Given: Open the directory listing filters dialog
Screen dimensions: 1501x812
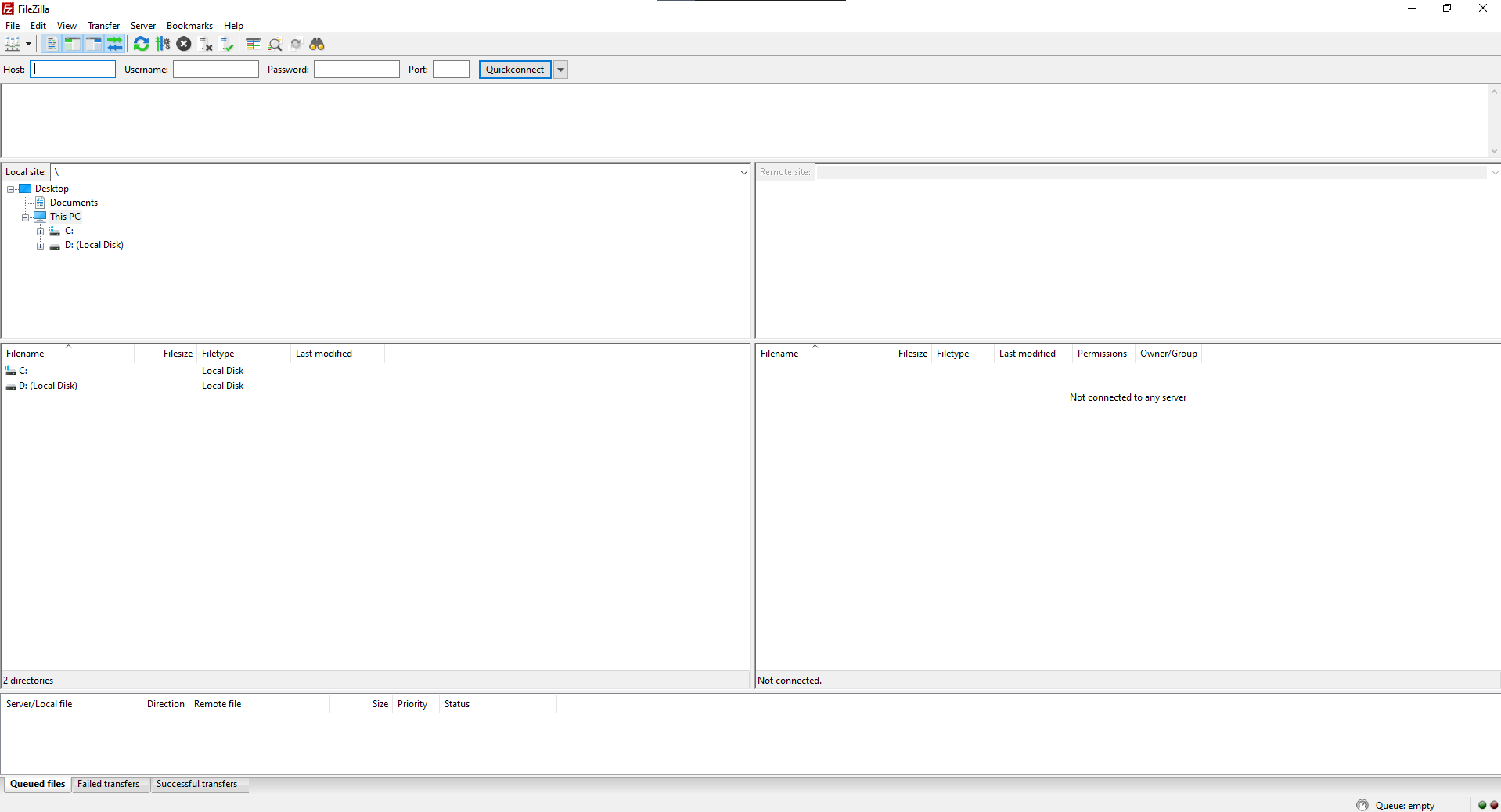Looking at the screenshot, I should pyautogui.click(x=253, y=44).
